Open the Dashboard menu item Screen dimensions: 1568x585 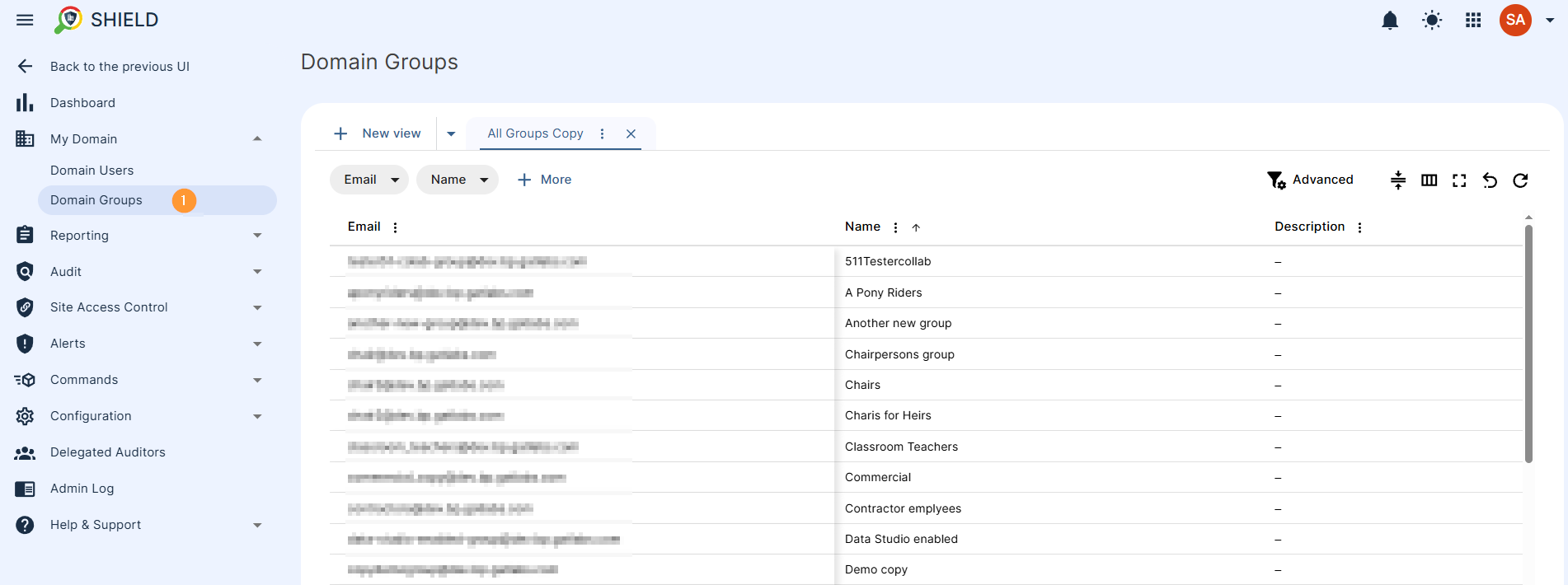(82, 103)
